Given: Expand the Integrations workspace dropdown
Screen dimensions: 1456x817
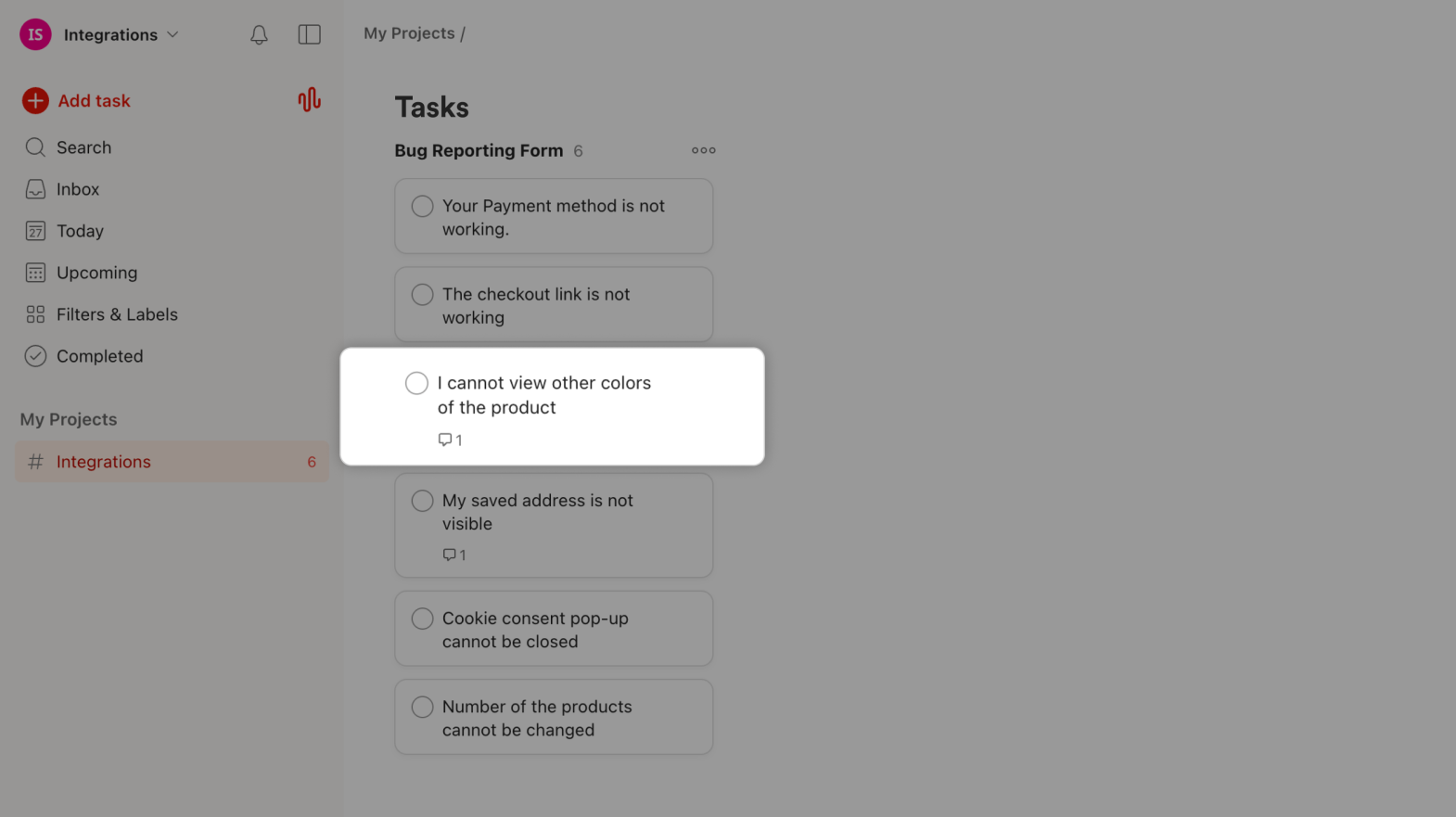Looking at the screenshot, I should pos(172,34).
